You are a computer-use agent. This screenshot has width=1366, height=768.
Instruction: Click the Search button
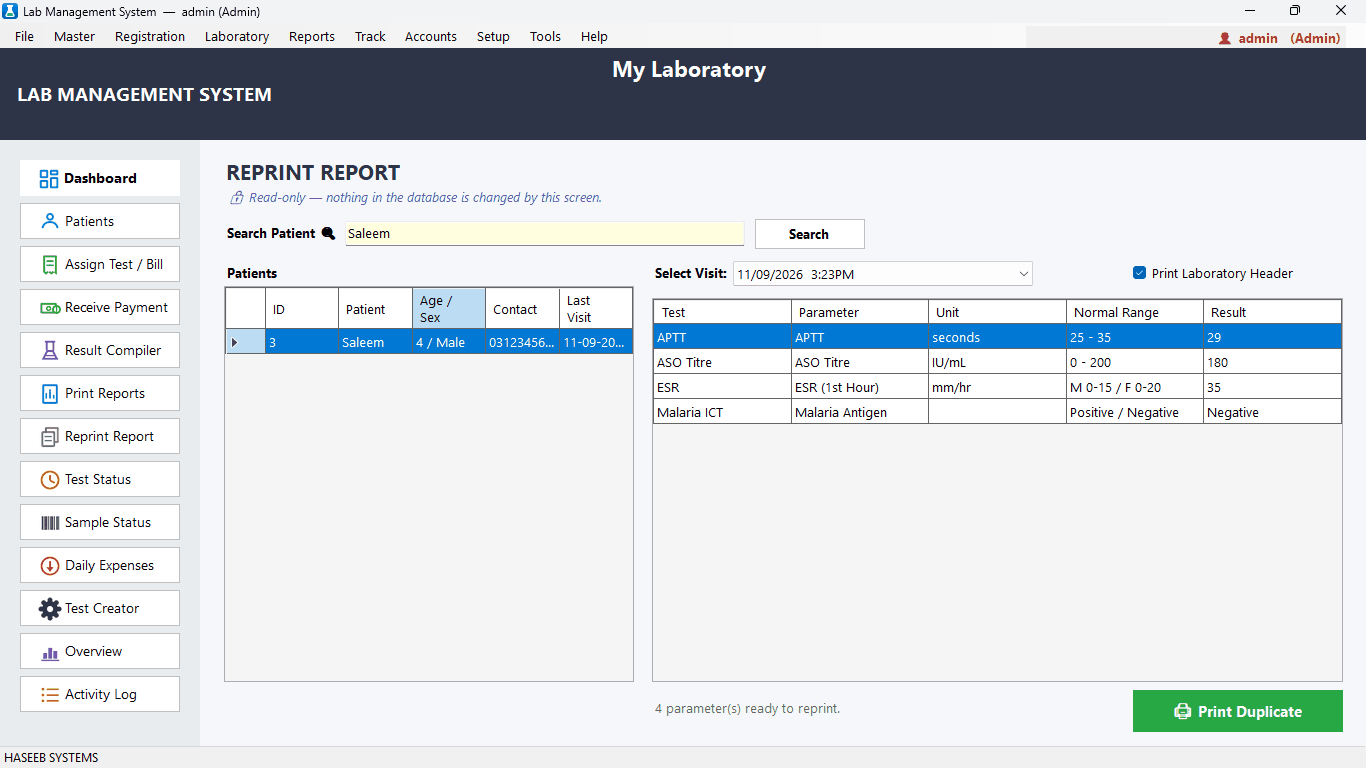pos(809,234)
